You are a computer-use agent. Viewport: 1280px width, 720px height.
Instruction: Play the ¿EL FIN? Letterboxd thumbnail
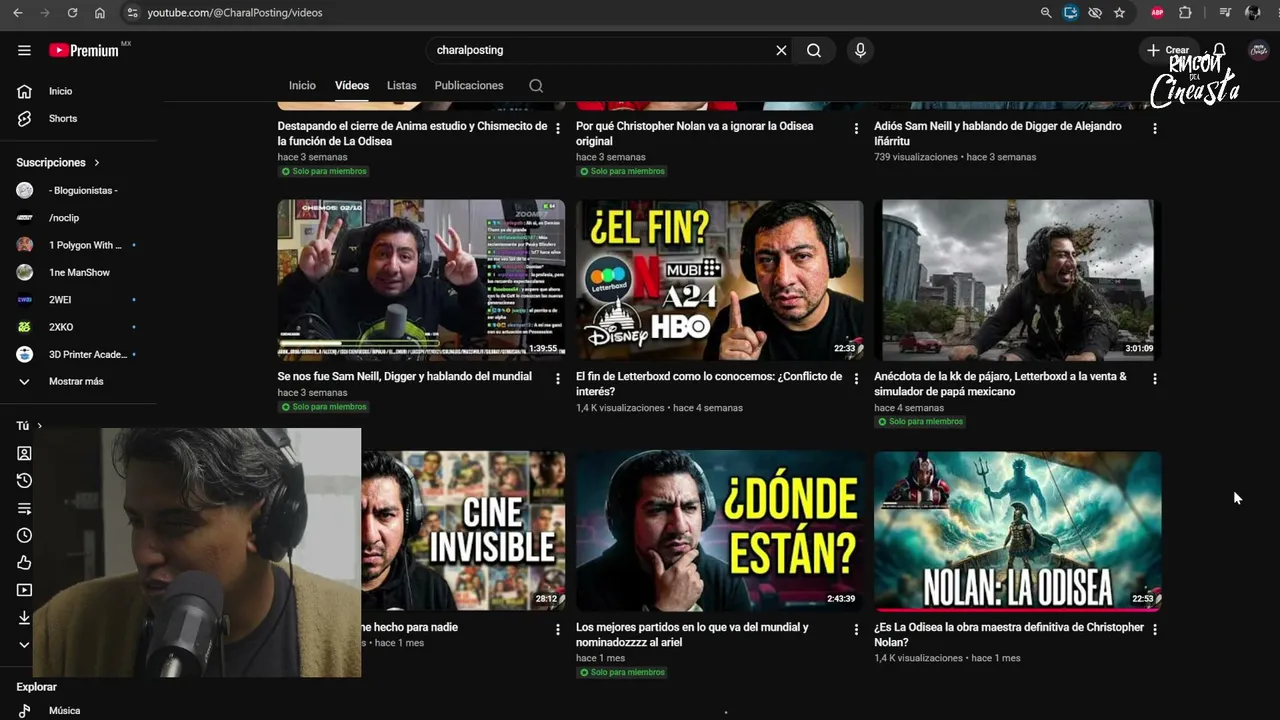(x=720, y=280)
